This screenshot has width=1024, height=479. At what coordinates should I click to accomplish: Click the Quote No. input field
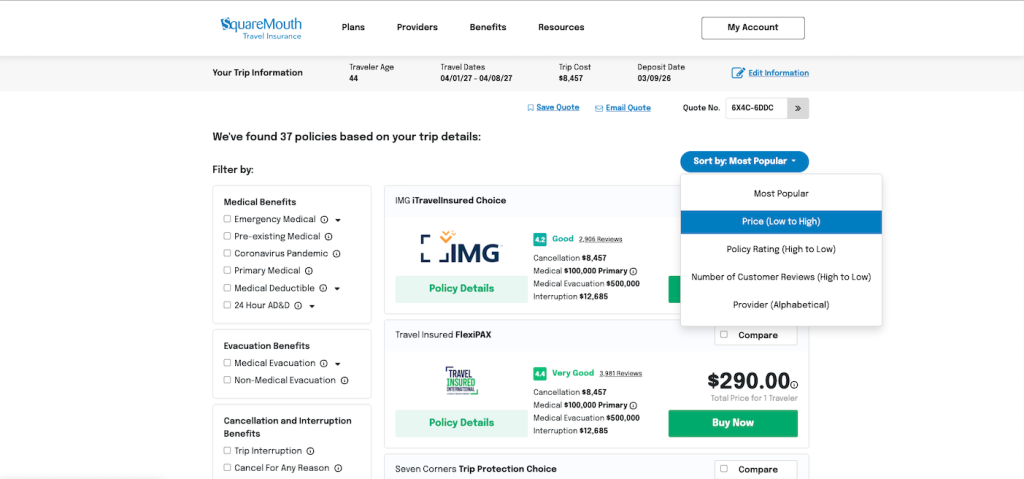point(755,108)
